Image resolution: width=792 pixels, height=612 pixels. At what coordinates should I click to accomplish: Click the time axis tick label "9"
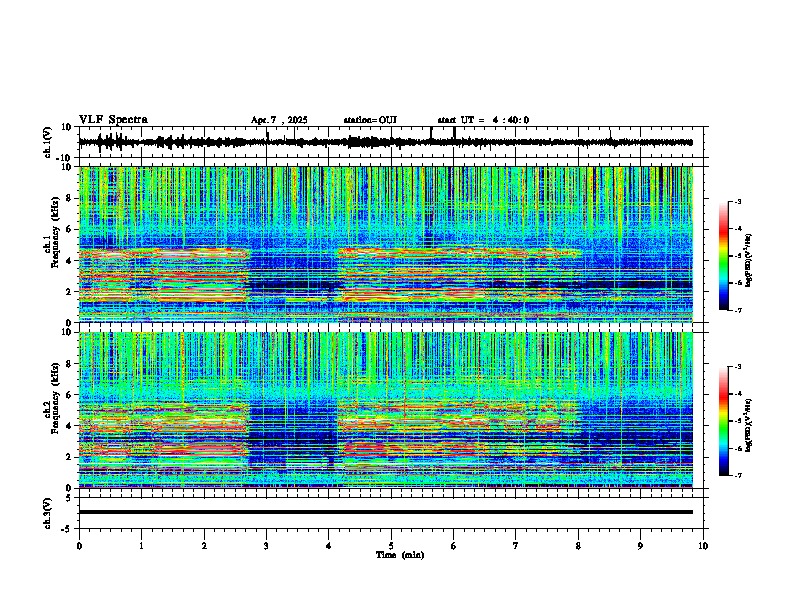[x=640, y=546]
